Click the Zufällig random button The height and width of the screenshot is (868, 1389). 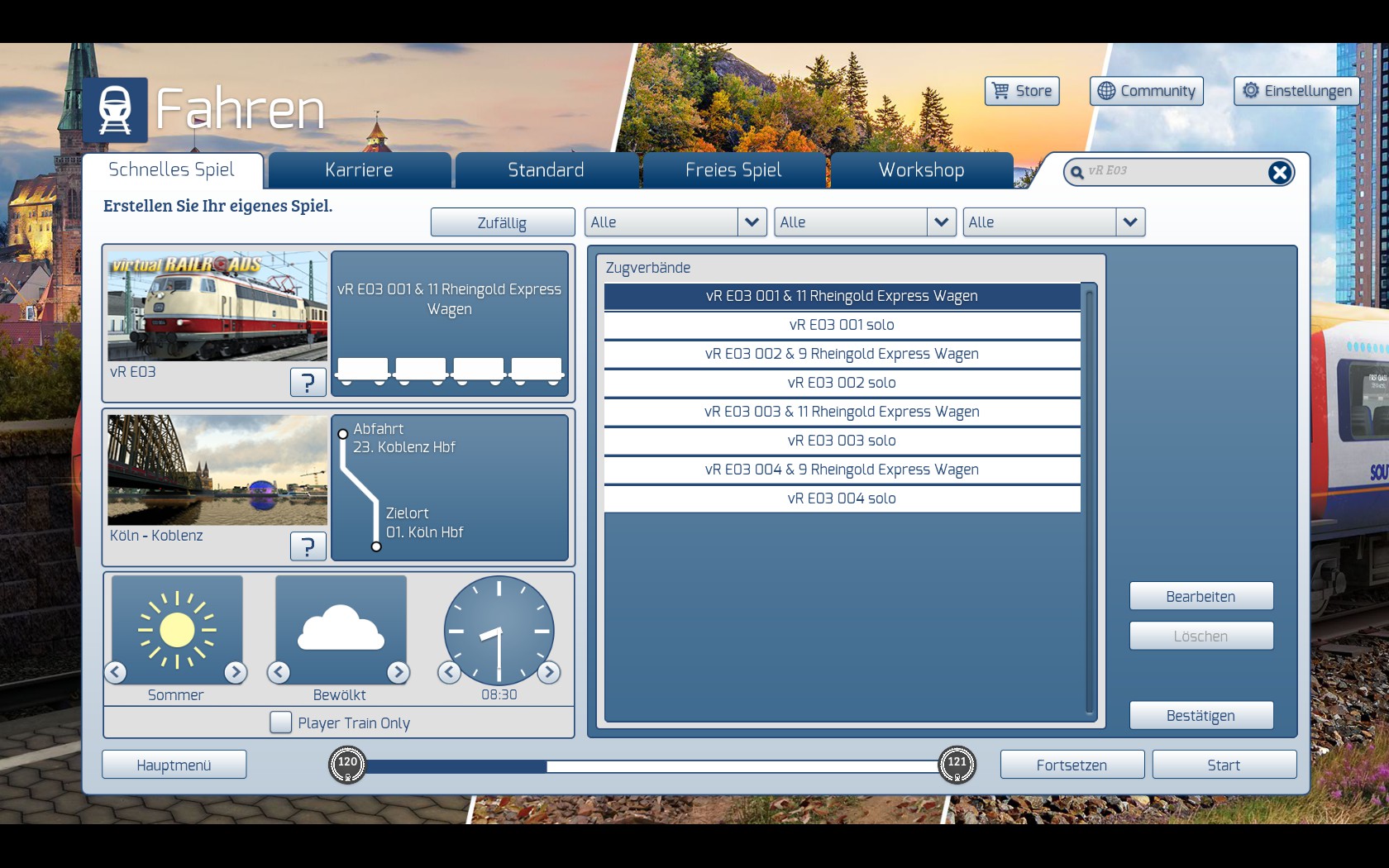(x=503, y=222)
